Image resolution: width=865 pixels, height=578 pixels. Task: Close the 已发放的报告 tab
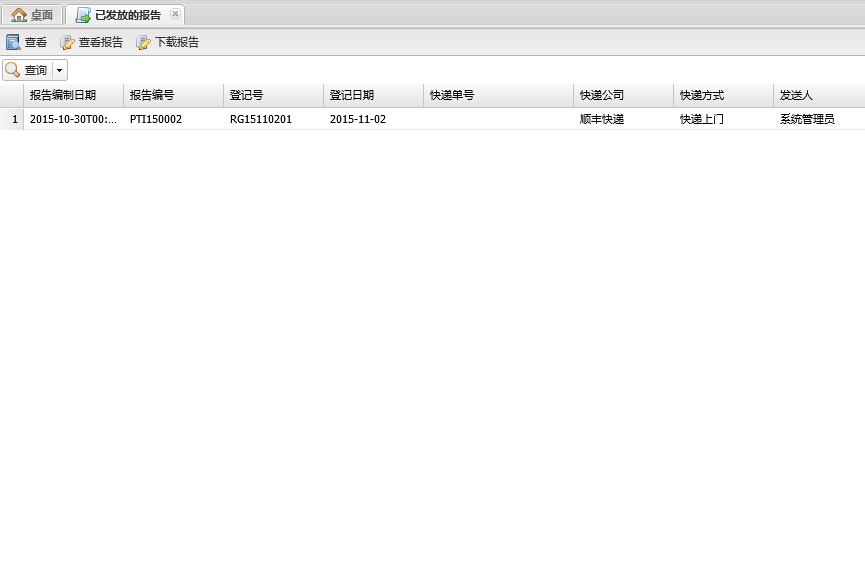pyautogui.click(x=175, y=14)
